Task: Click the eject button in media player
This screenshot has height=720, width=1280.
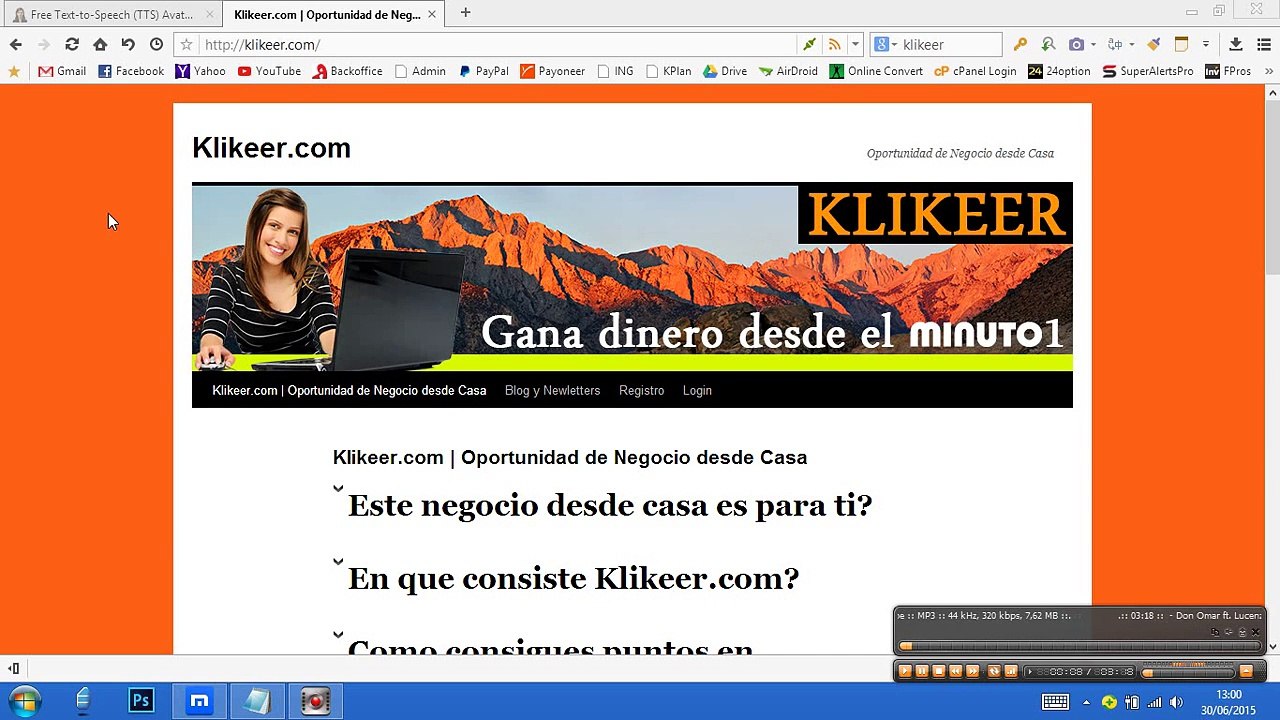Action: click(x=1246, y=671)
